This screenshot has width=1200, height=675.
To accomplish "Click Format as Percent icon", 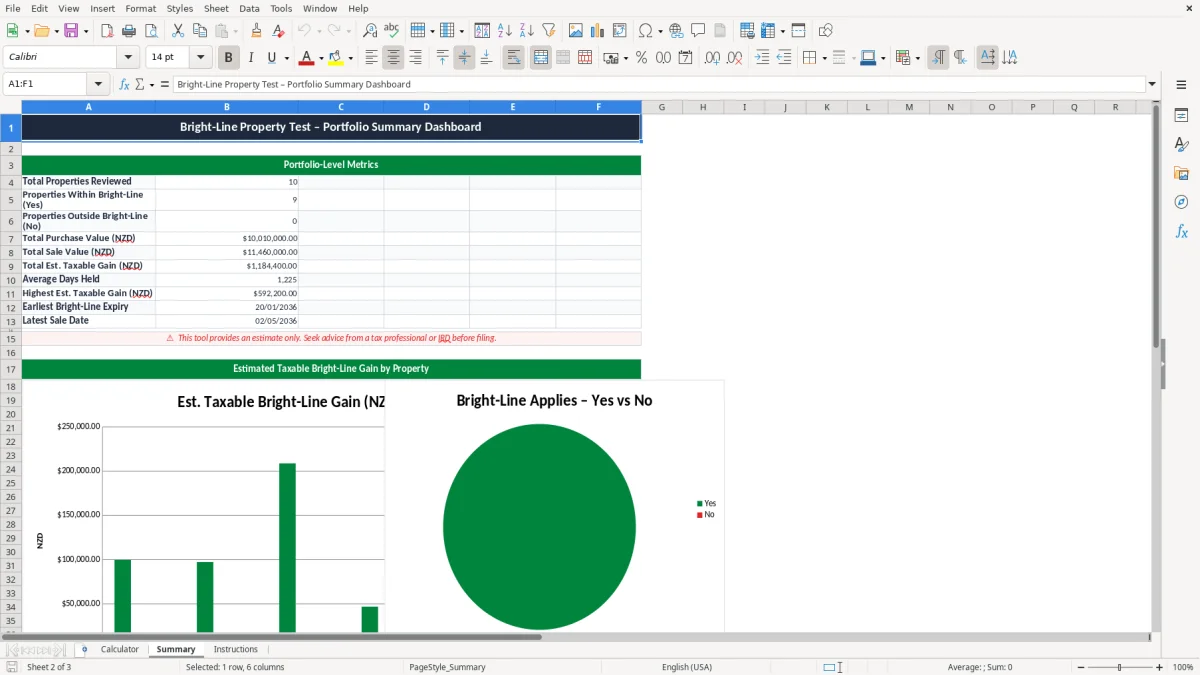I will 641,58.
